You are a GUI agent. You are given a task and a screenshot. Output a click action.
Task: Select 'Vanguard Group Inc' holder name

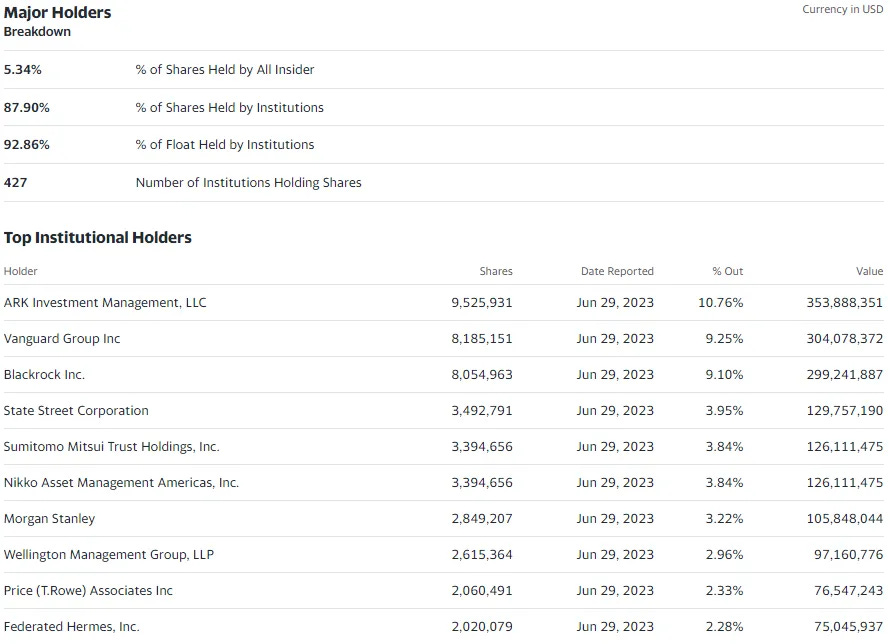[62, 339]
